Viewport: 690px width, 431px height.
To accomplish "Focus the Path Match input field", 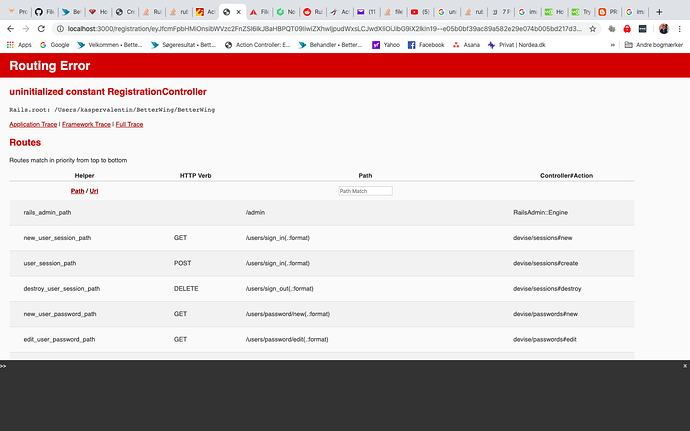I will [365, 190].
